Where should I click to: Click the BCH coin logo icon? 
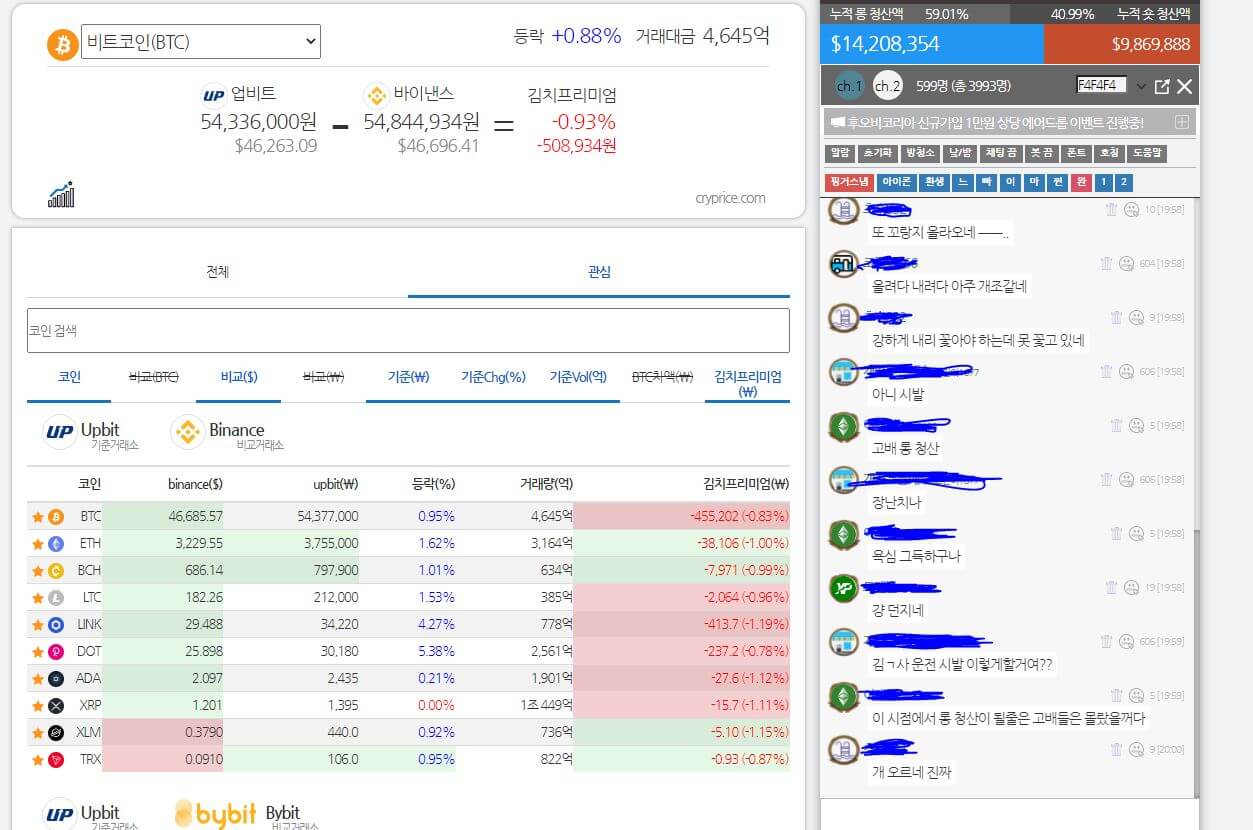[56, 571]
